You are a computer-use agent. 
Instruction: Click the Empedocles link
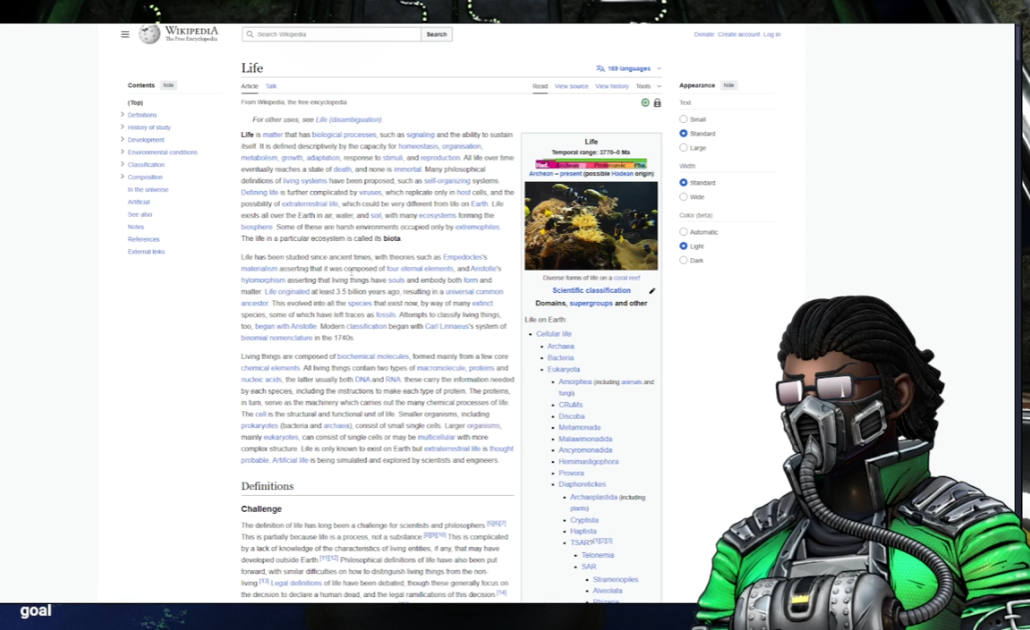[x=462, y=258]
